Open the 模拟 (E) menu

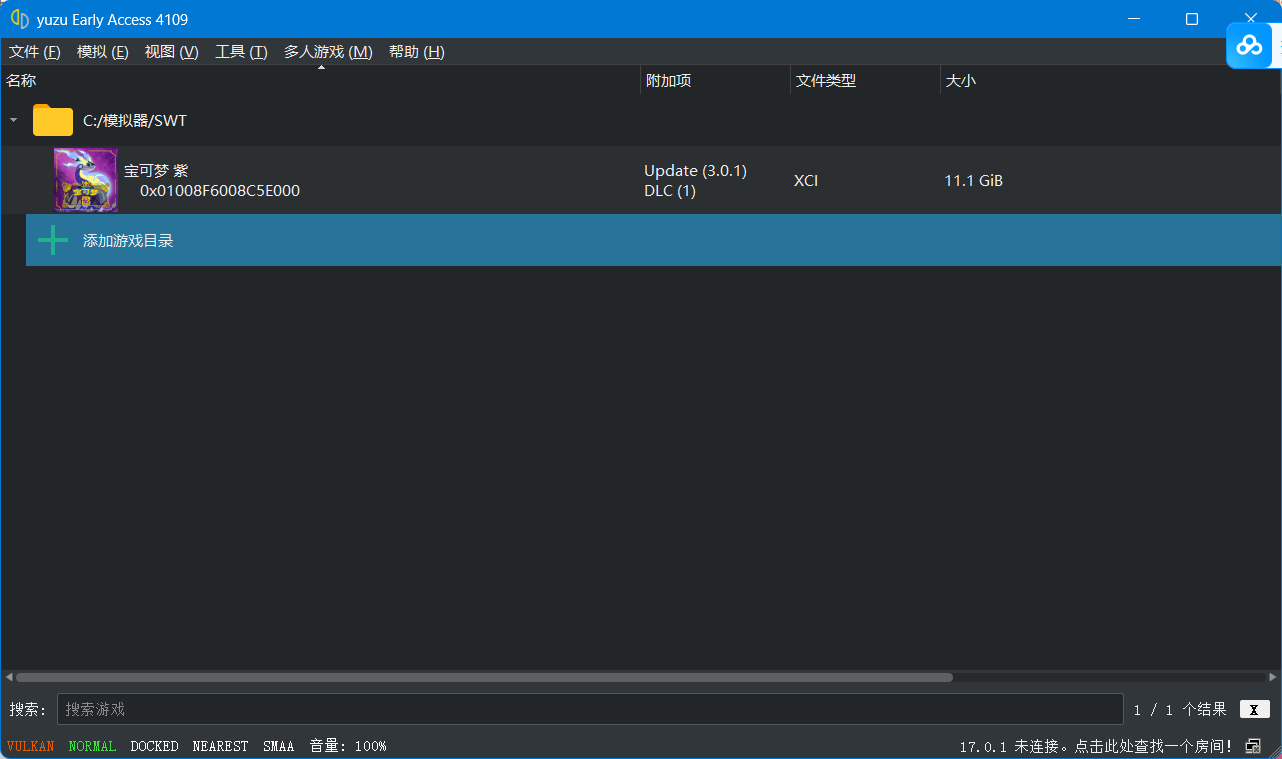coord(103,52)
